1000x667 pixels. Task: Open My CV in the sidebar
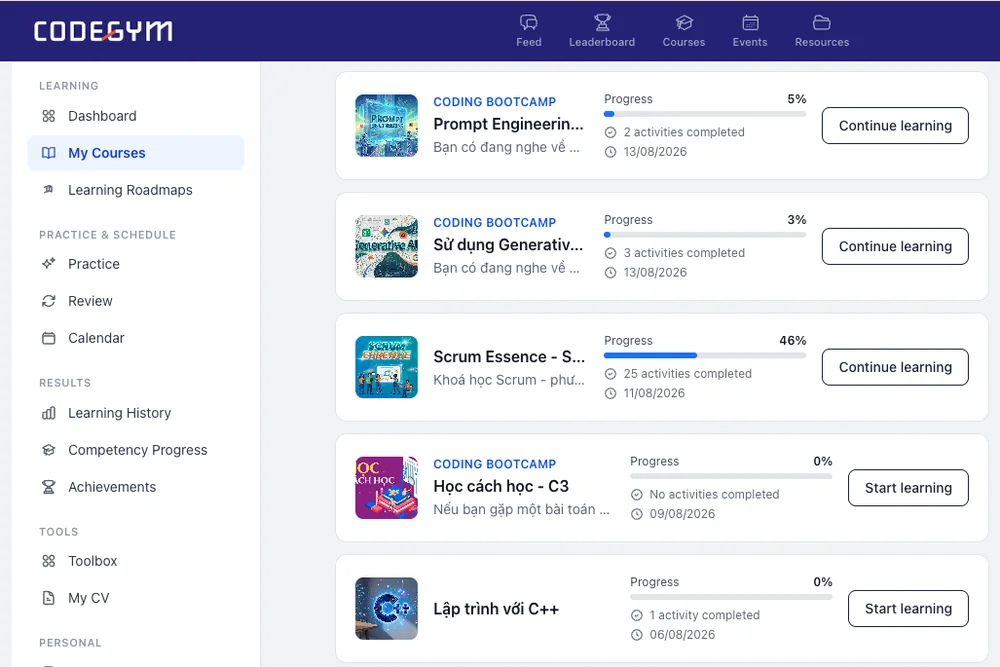(135, 598)
